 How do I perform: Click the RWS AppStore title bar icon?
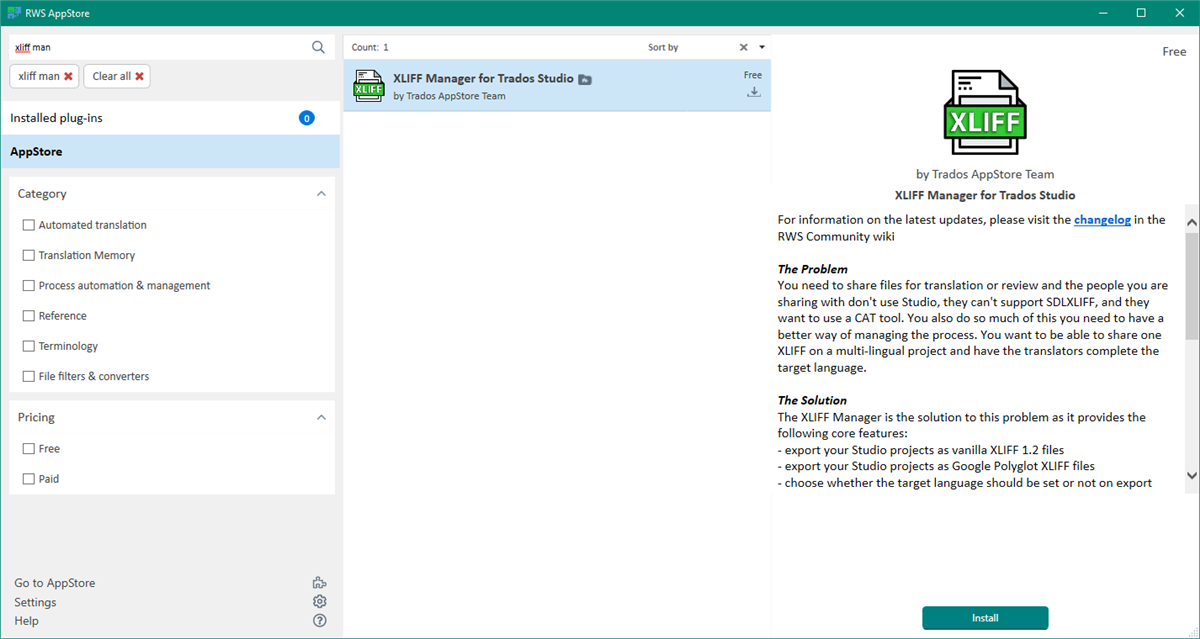pyautogui.click(x=14, y=13)
